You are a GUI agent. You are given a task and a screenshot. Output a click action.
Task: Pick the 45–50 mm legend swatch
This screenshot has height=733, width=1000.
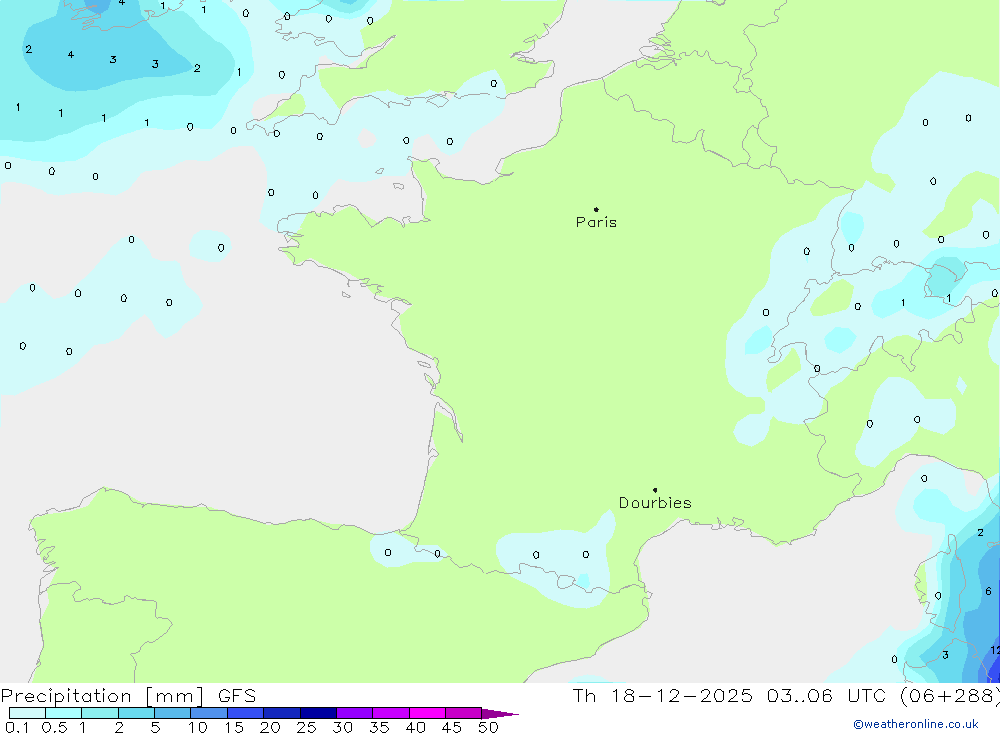point(463,713)
